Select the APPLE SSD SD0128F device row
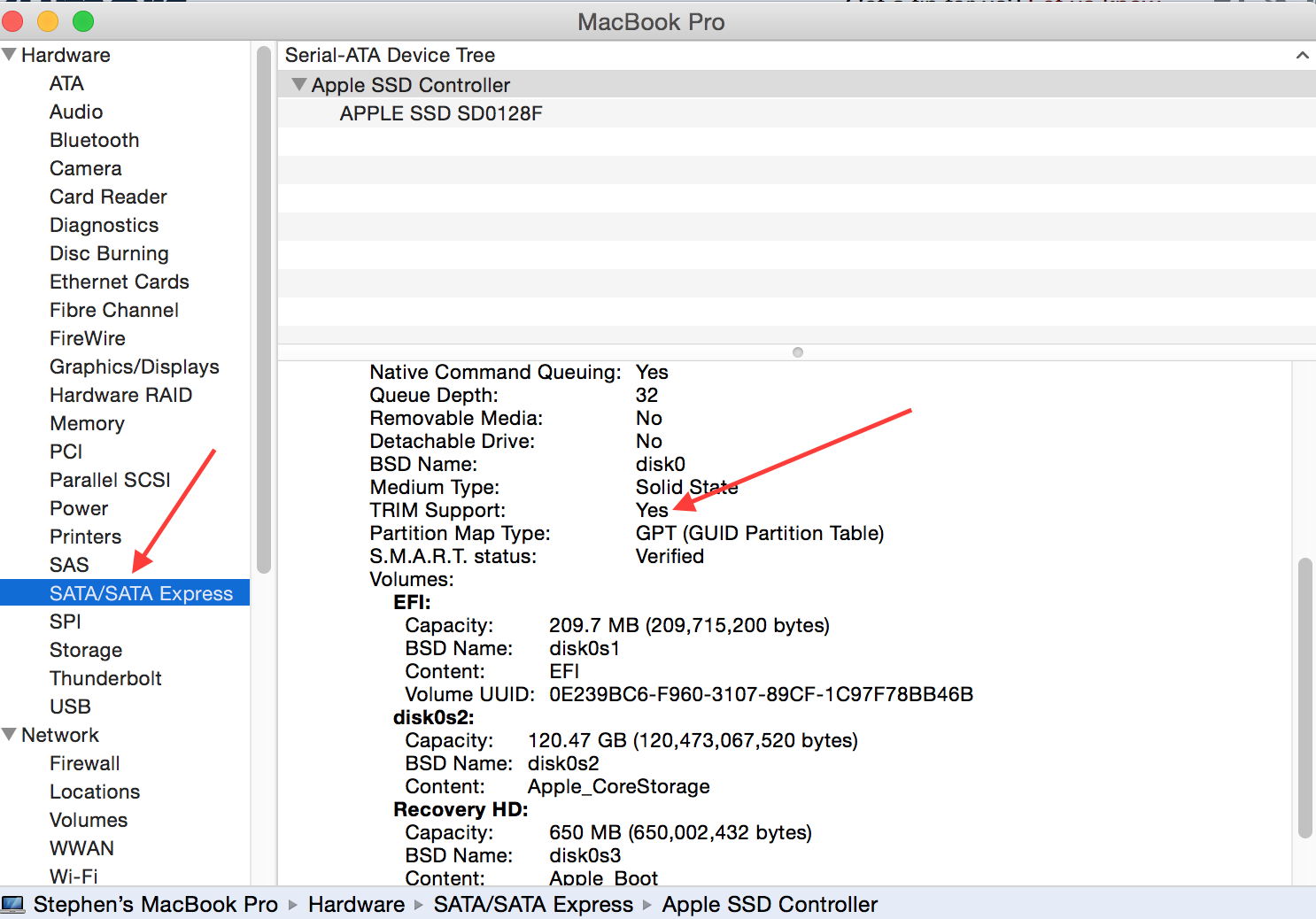 796,113
